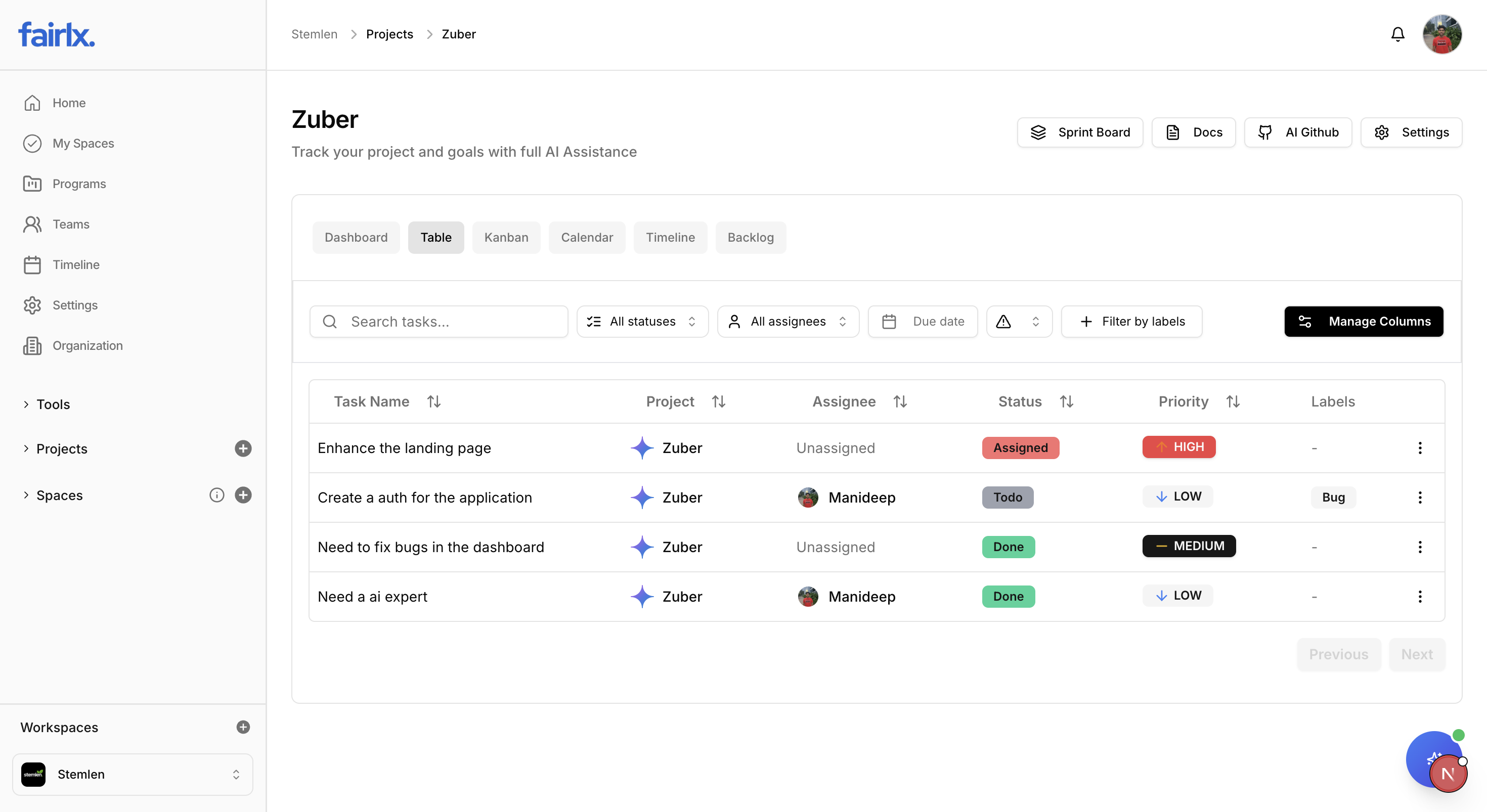Open the All assignees dropdown
Screen dimensions: 1487x812
coord(788,322)
